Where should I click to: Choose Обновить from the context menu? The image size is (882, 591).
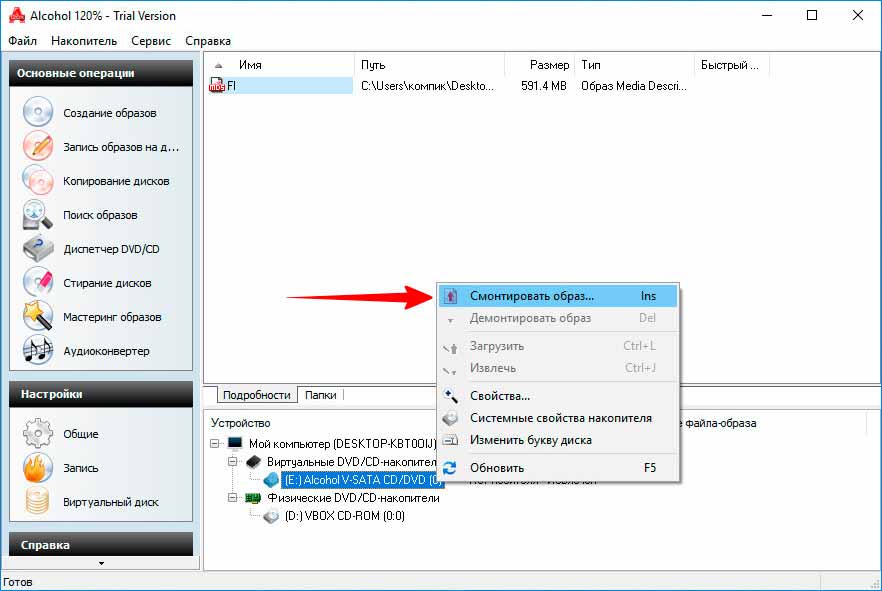coord(558,468)
